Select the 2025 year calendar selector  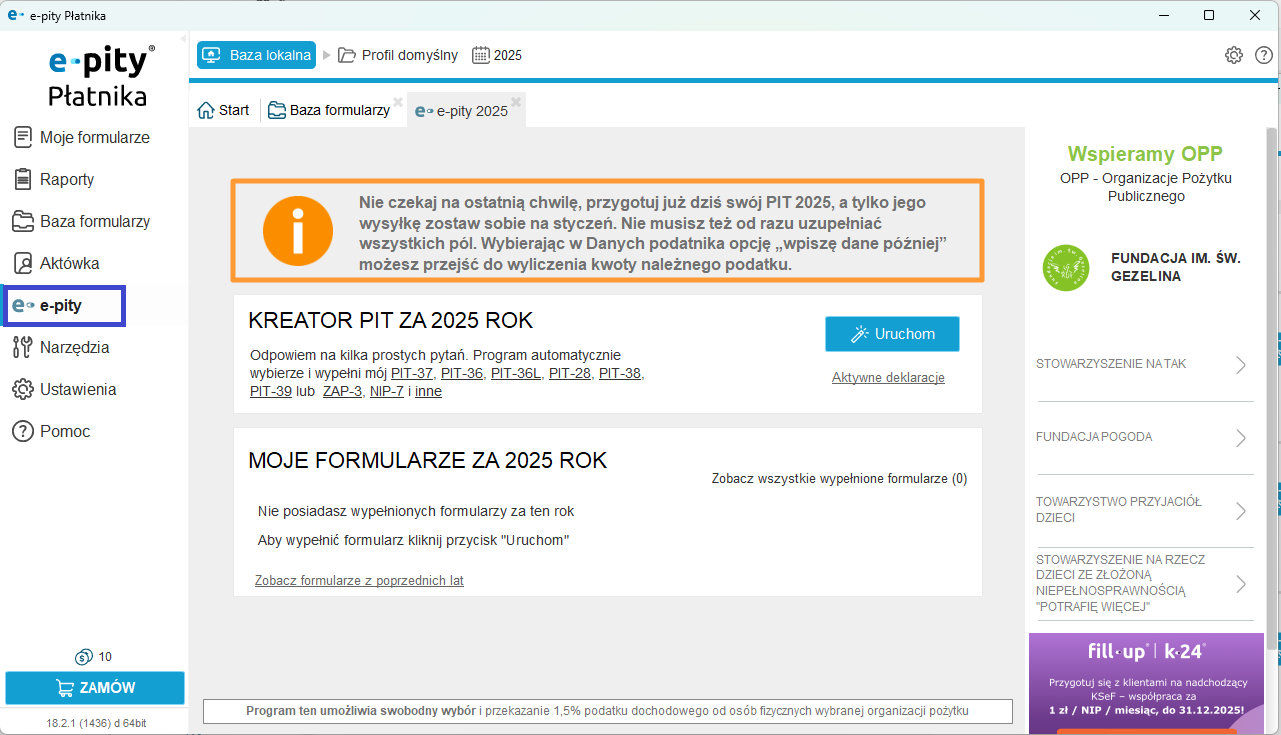pos(497,55)
